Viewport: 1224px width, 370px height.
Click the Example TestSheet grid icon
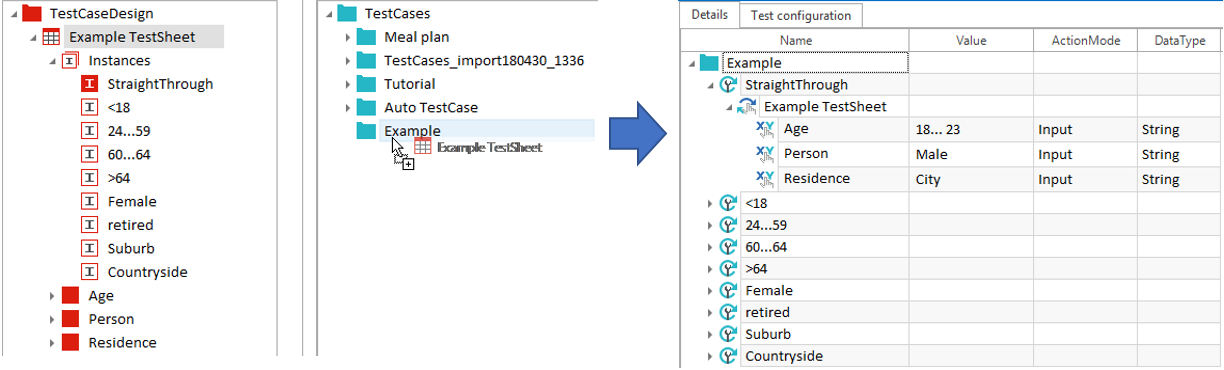(51, 37)
